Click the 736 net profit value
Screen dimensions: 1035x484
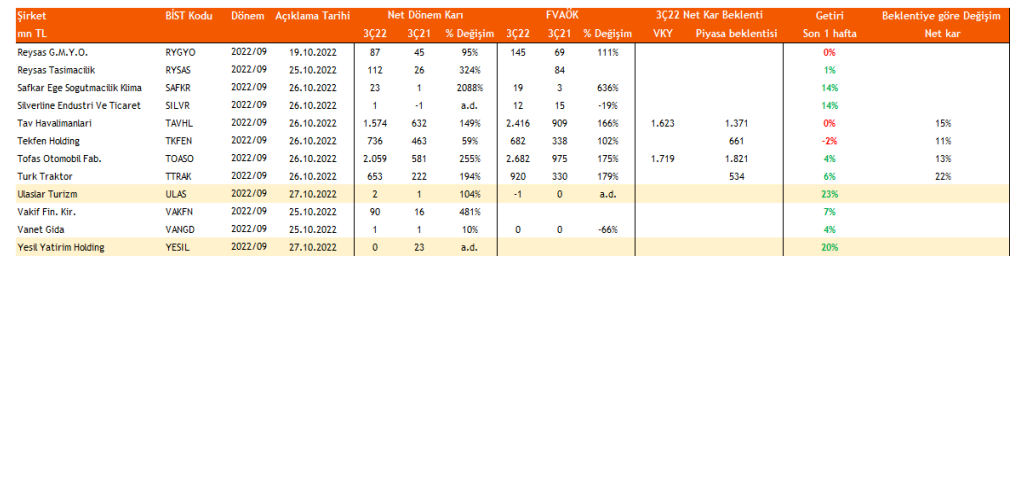pyautogui.click(x=376, y=141)
